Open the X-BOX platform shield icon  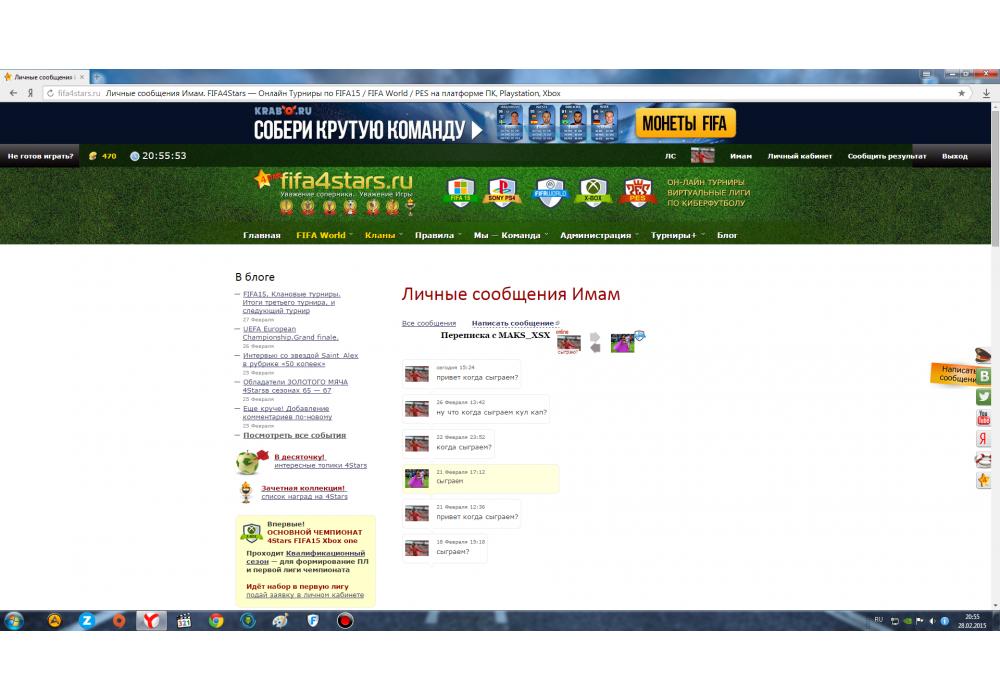(594, 191)
